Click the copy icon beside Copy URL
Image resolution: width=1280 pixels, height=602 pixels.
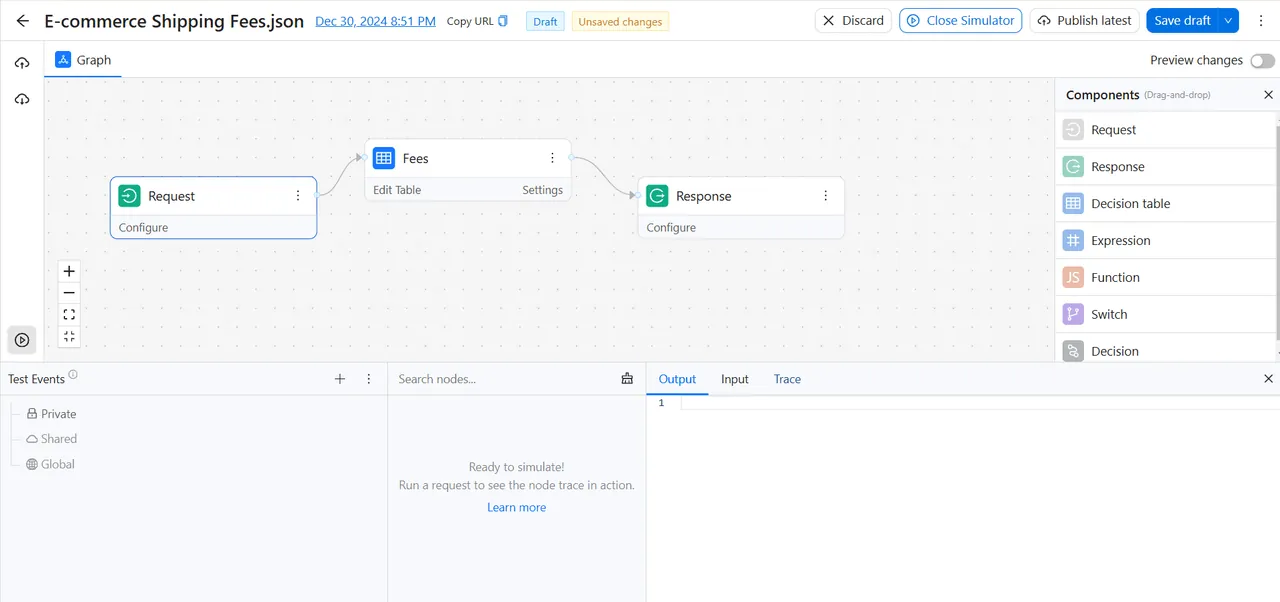[x=503, y=21]
